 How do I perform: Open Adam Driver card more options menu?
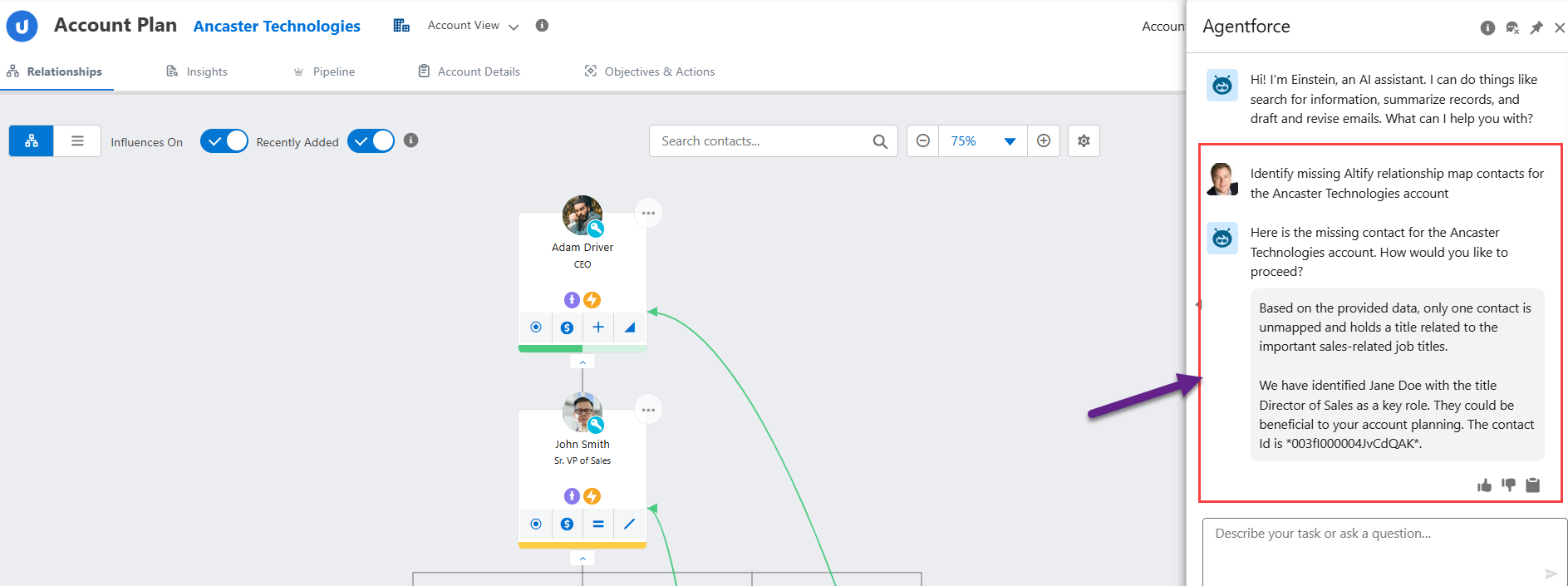(648, 213)
